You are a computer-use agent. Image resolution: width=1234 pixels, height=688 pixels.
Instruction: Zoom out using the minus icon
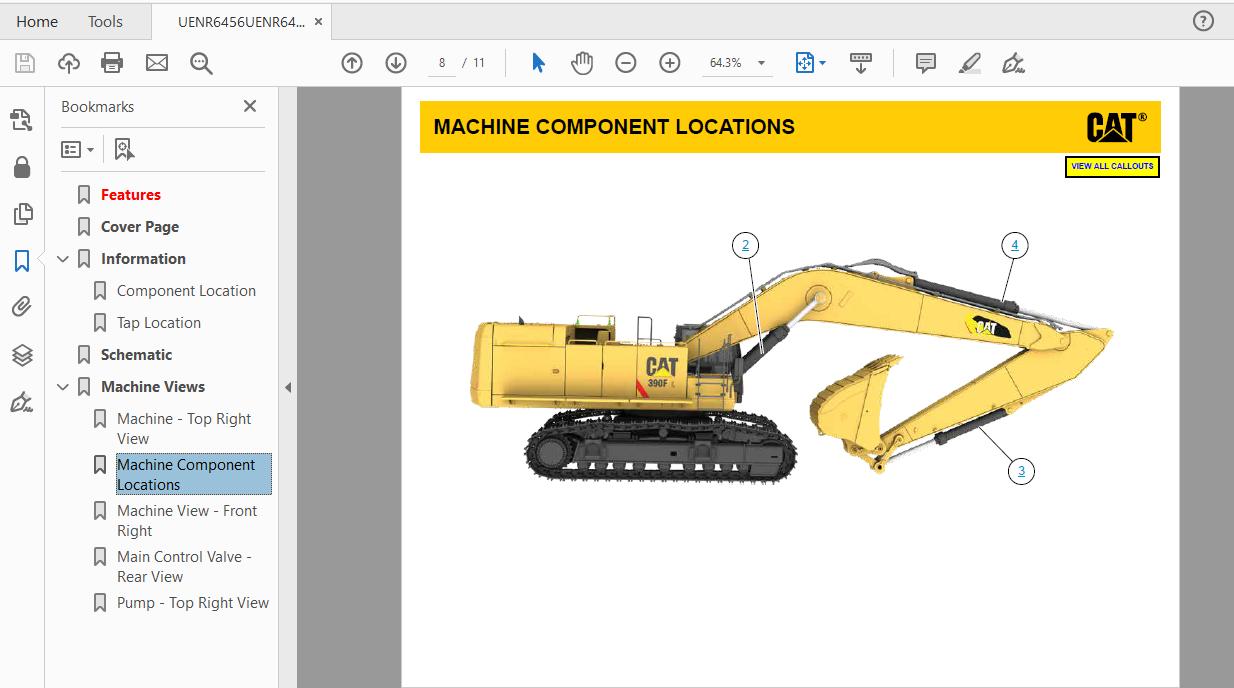[x=625, y=62]
